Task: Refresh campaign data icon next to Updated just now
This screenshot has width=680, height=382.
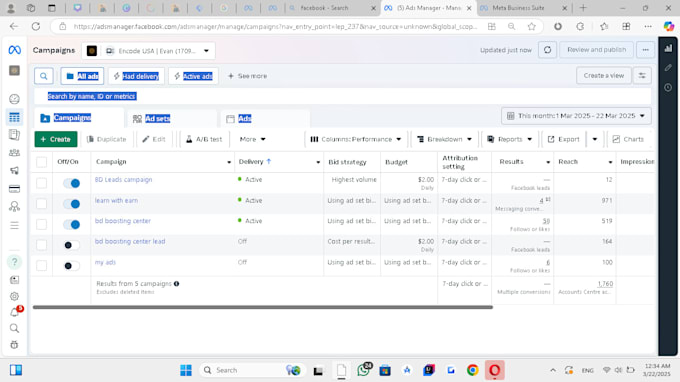Action: pos(547,50)
